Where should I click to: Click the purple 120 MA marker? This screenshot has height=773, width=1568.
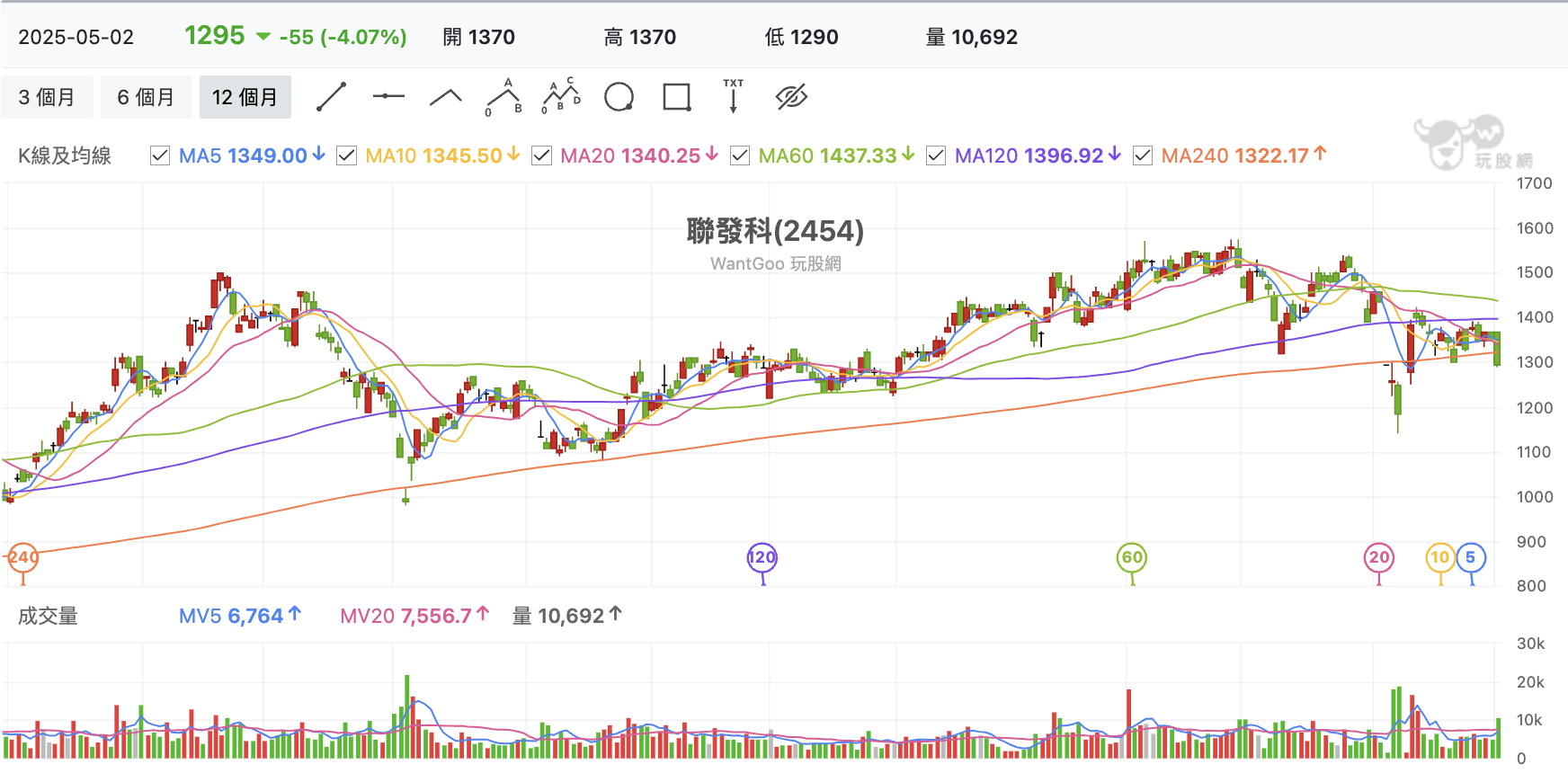coord(762,557)
